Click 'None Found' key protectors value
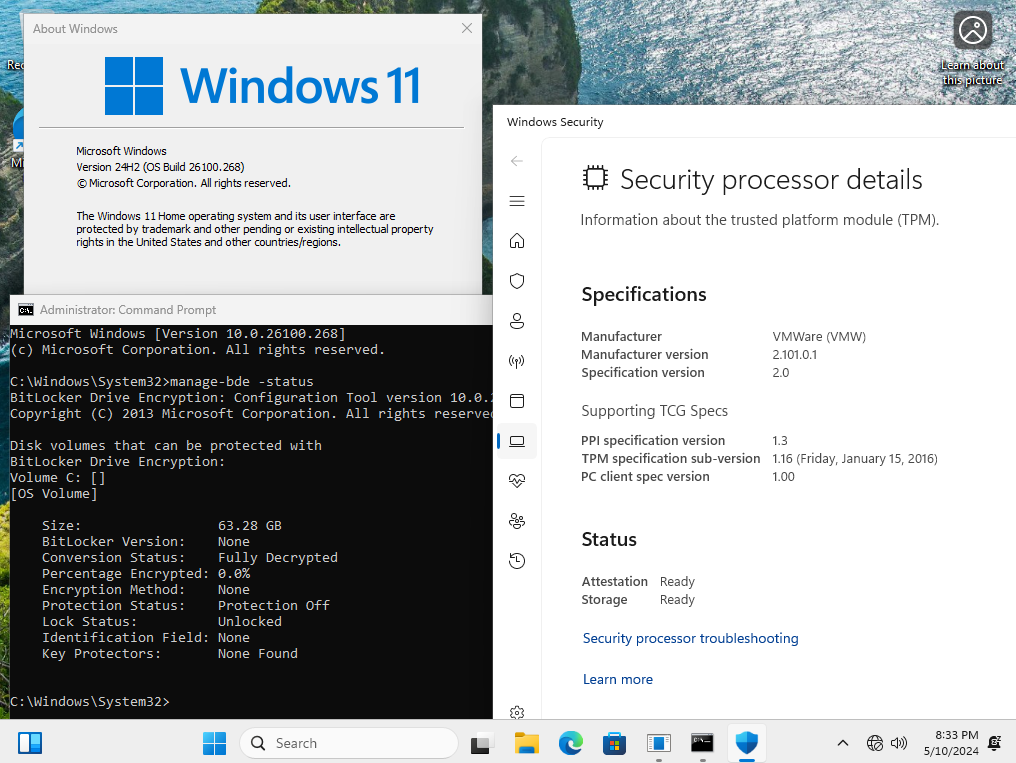The image size is (1016, 763). point(258,654)
